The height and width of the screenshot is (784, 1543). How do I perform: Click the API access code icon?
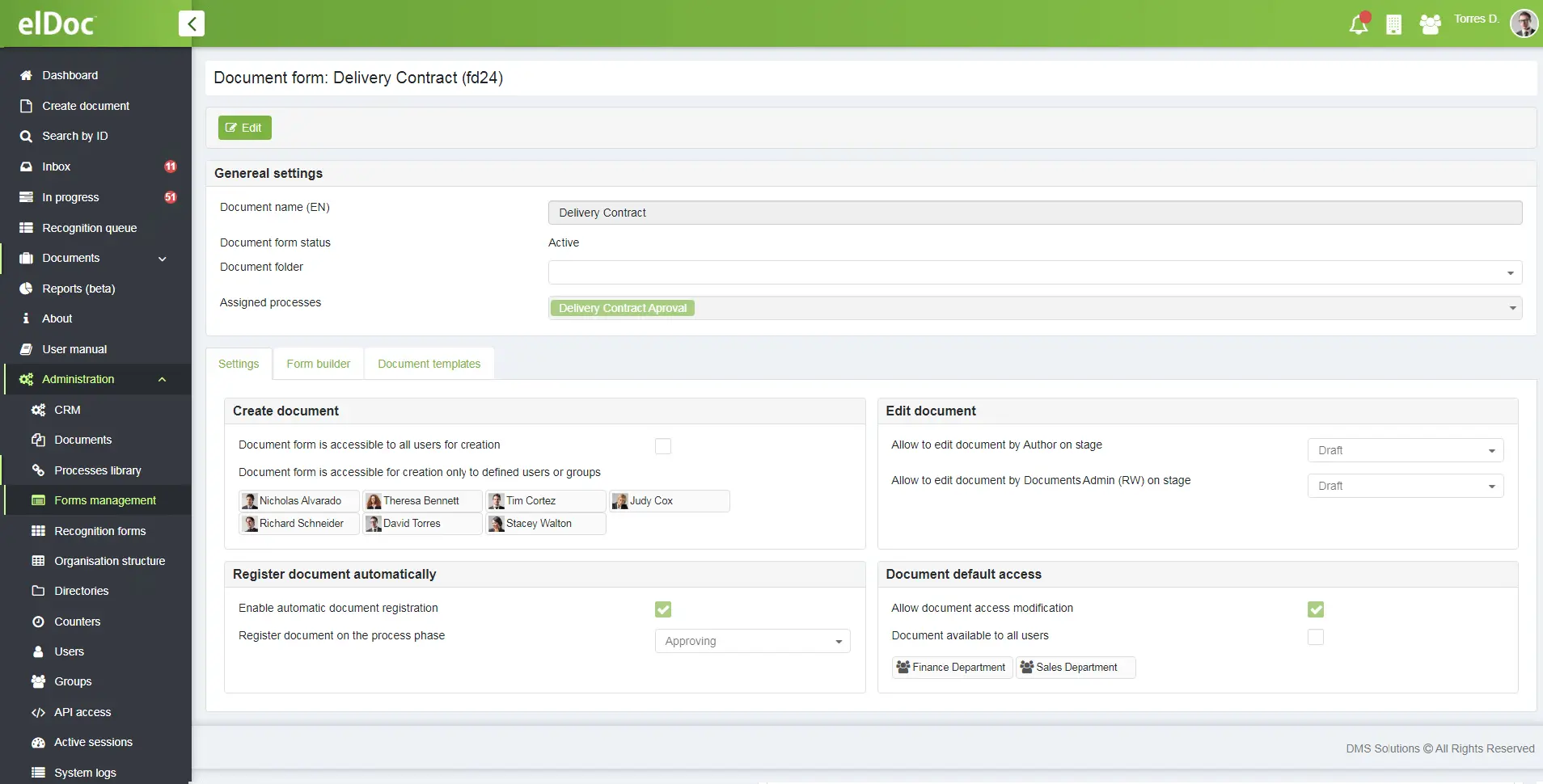click(x=38, y=712)
